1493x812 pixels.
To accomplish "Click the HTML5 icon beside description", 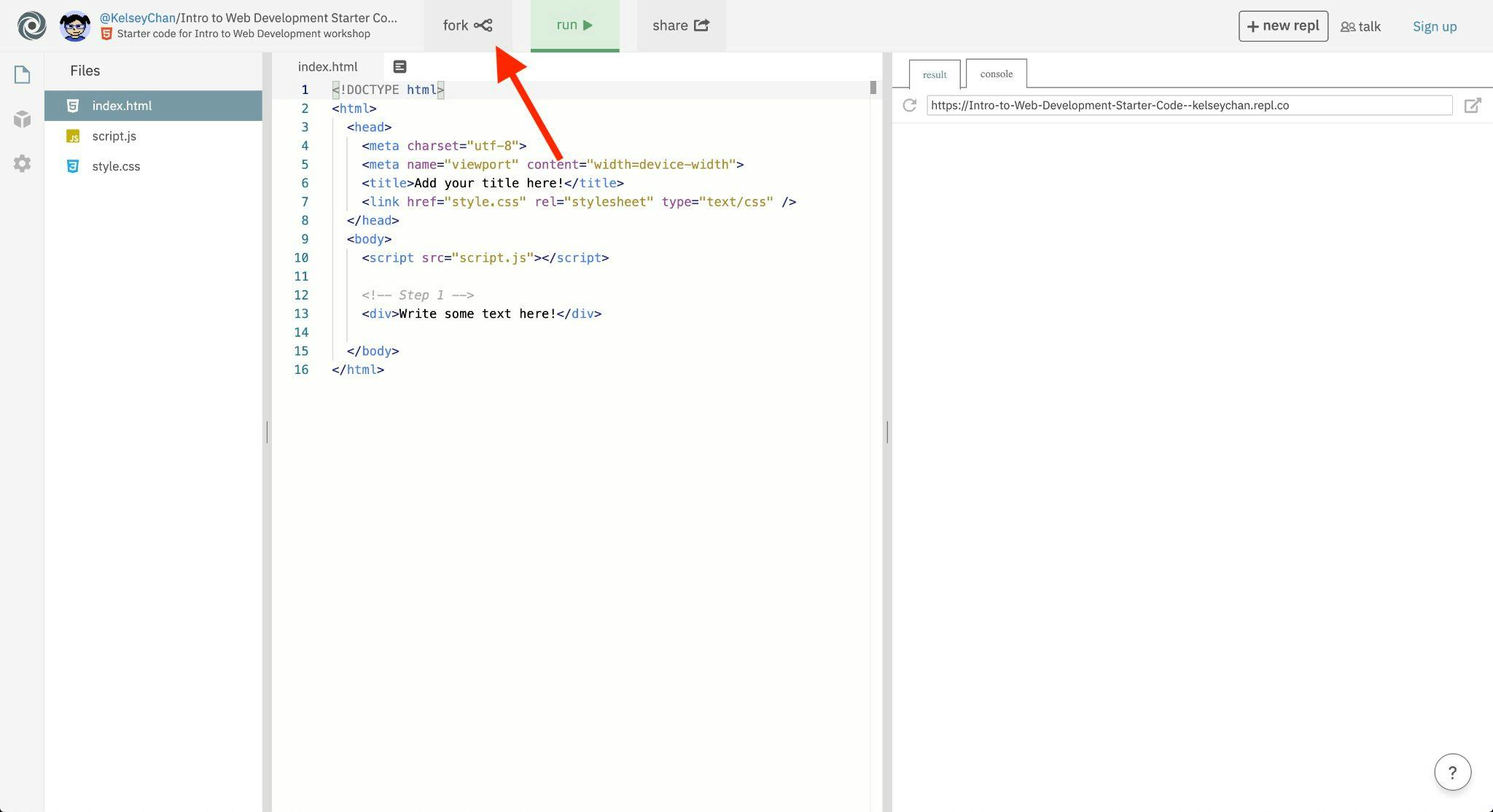I will pos(106,34).
